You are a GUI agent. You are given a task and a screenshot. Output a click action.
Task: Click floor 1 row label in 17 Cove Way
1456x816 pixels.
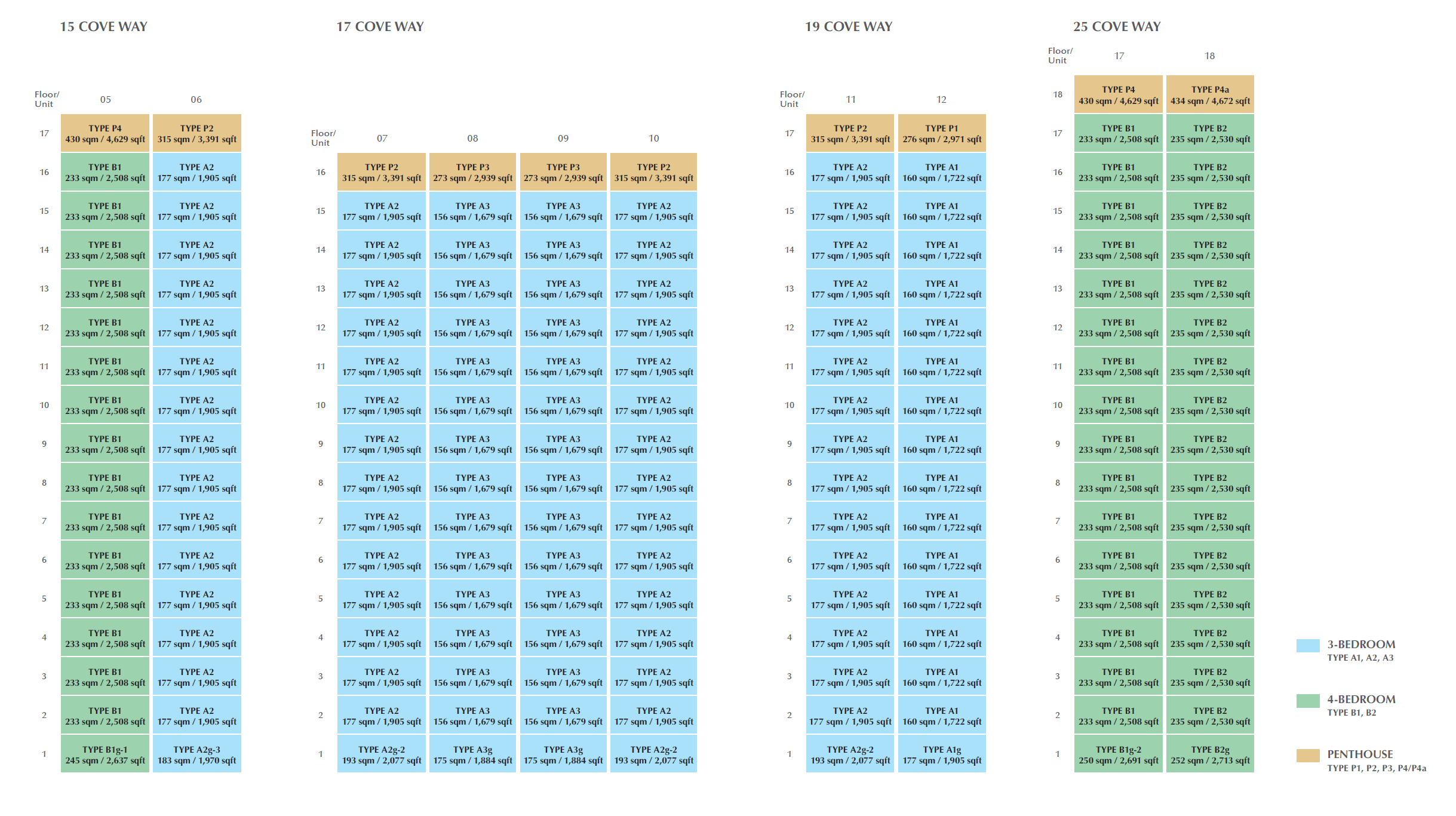[x=321, y=754]
